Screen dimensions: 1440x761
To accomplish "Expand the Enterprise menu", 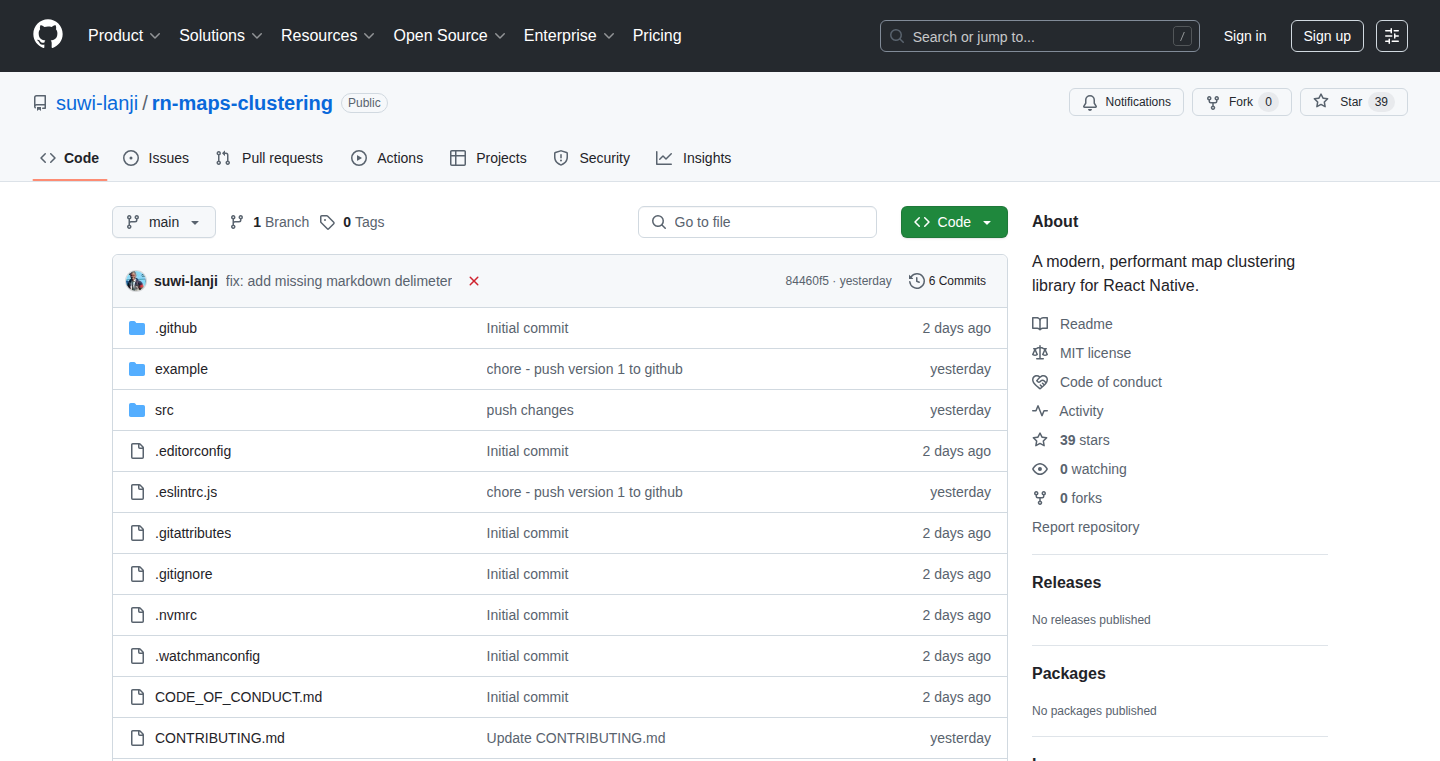I will coord(569,35).
